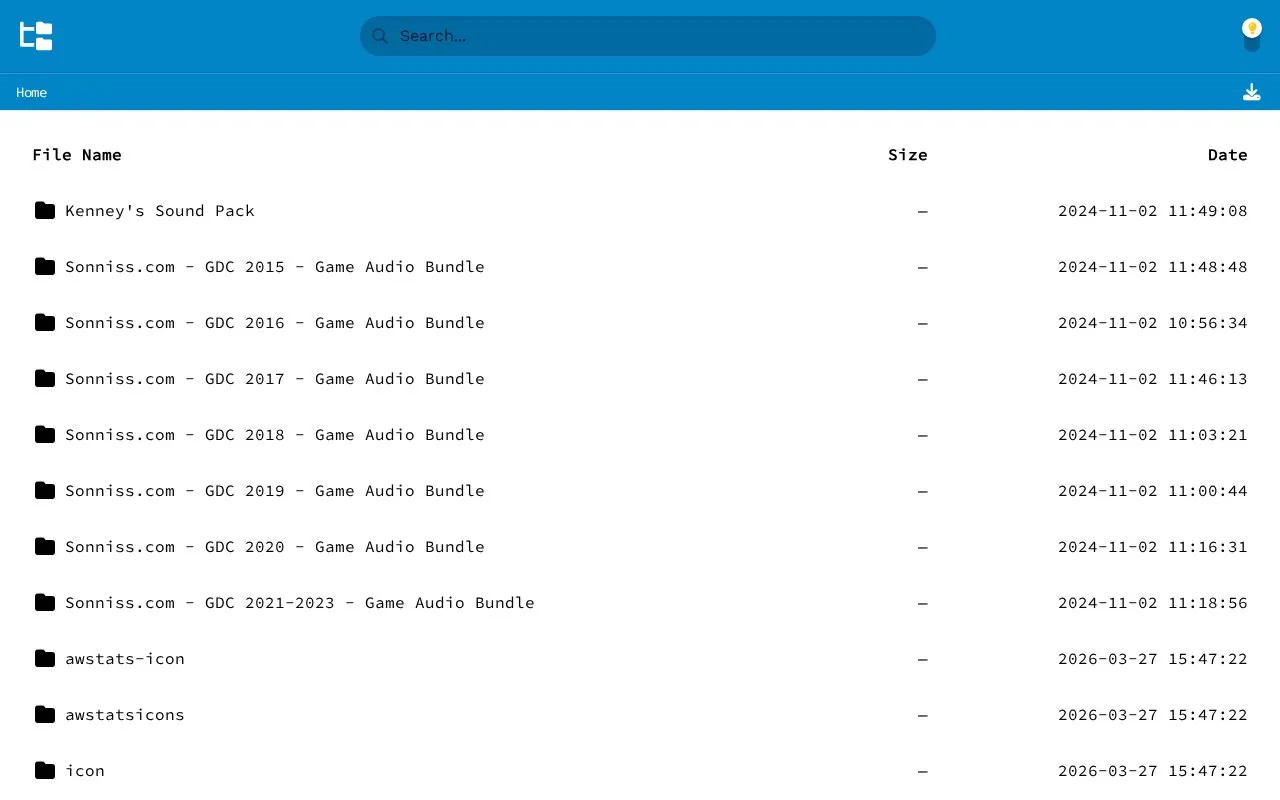Click folder icon beside awstatsicons
This screenshot has height=800, width=1280.
click(x=45, y=714)
